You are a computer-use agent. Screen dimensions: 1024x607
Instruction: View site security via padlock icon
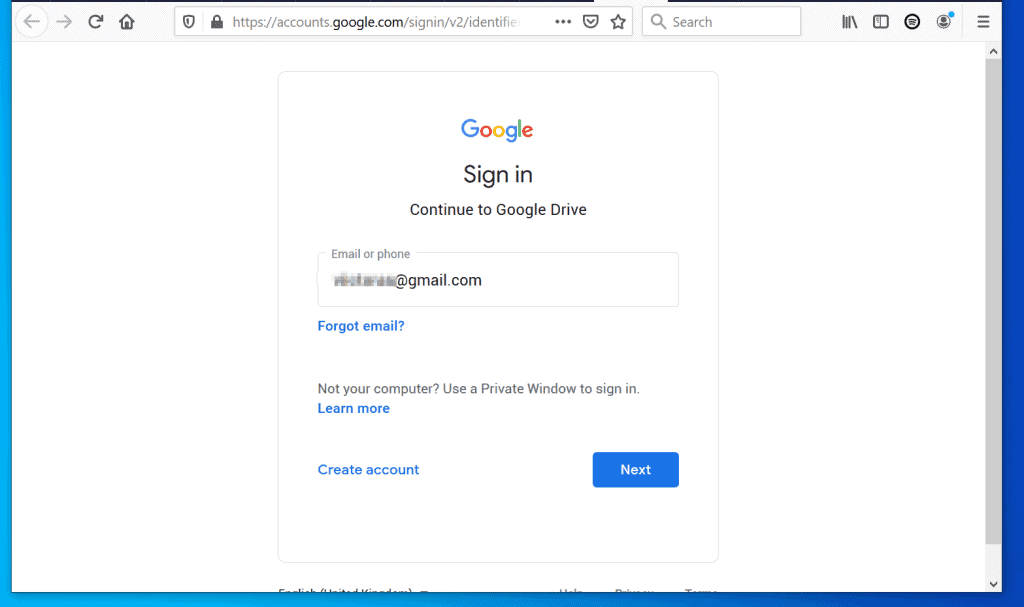point(217,22)
